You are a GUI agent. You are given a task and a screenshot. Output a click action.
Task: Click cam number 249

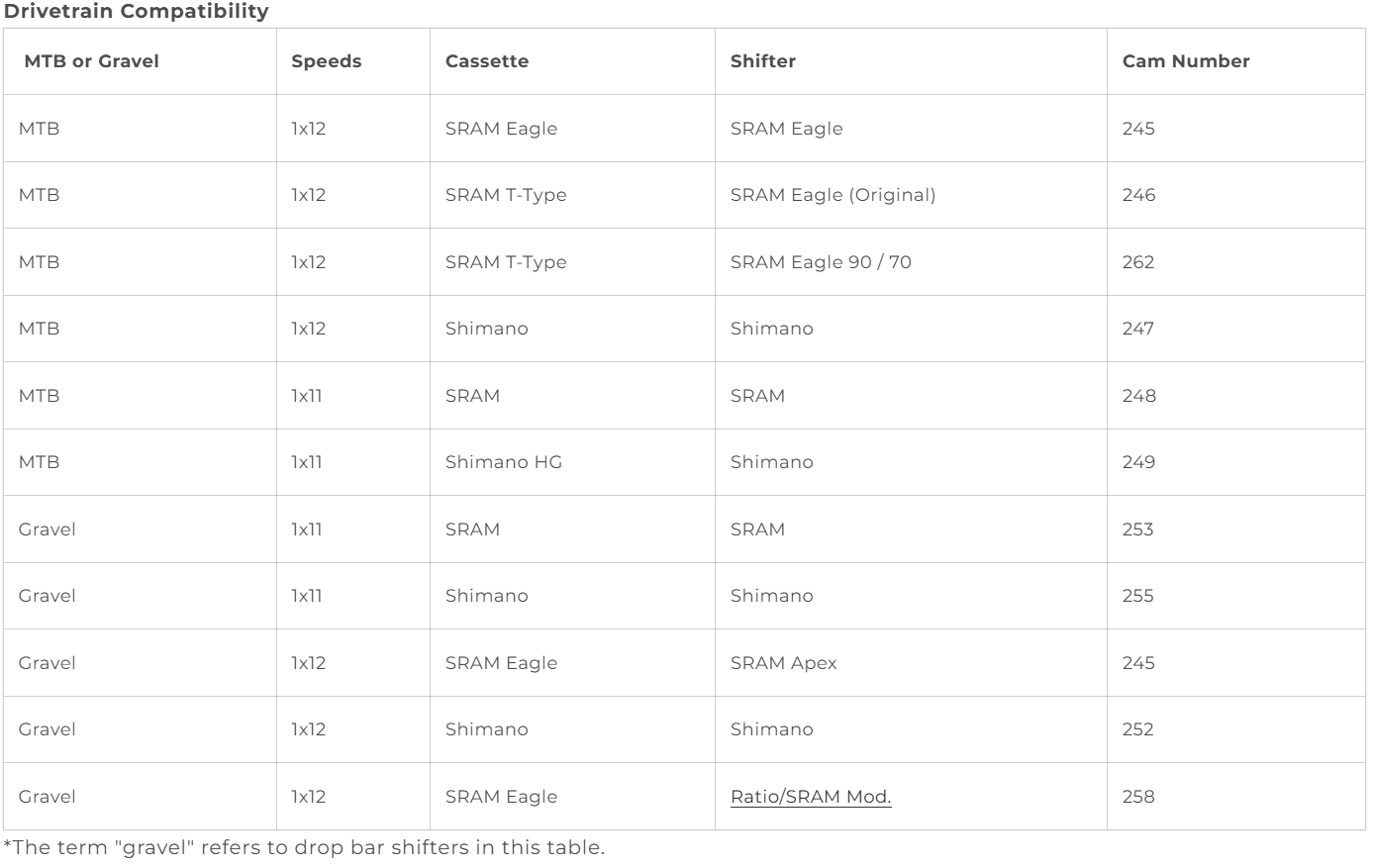pyautogui.click(x=1138, y=462)
